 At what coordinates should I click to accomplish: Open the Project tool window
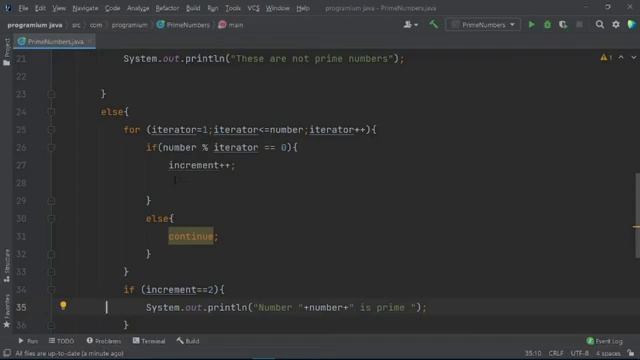(x=7, y=52)
